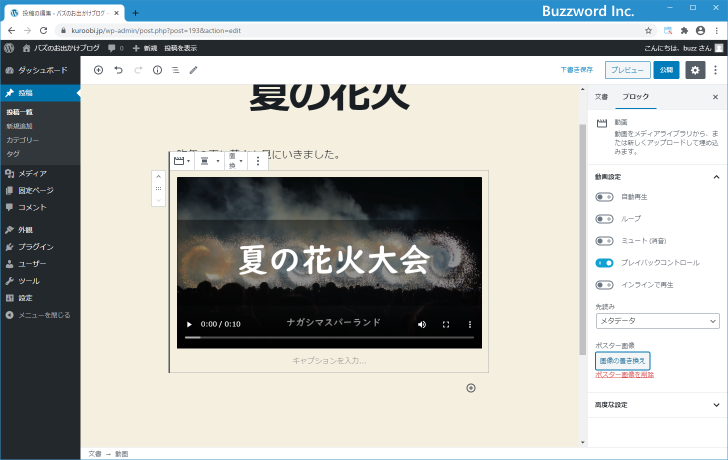Go back in browser history
Screen dimensions: 728x460
pos(12,31)
